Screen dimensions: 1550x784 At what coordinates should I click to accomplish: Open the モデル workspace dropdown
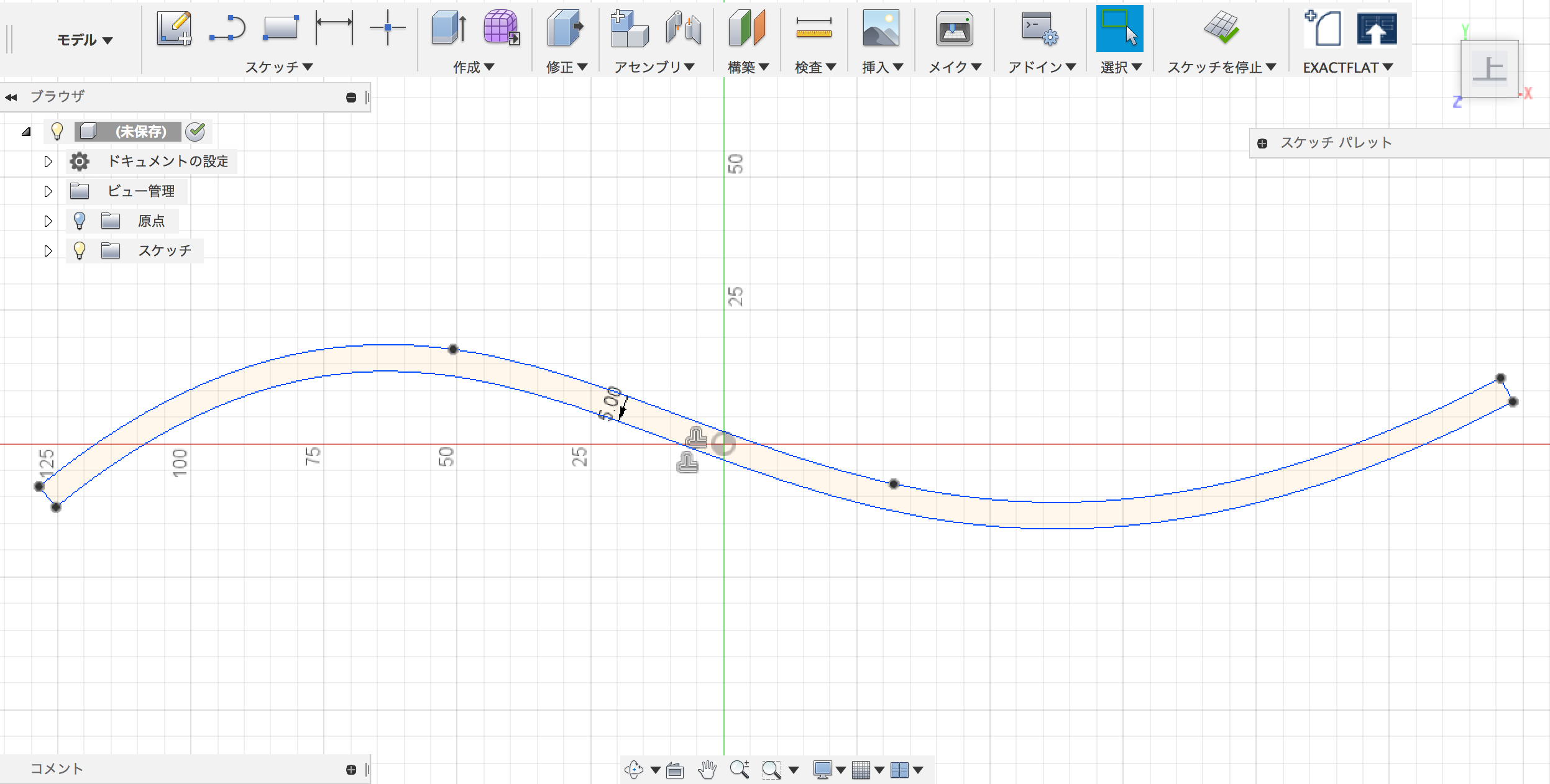85,40
